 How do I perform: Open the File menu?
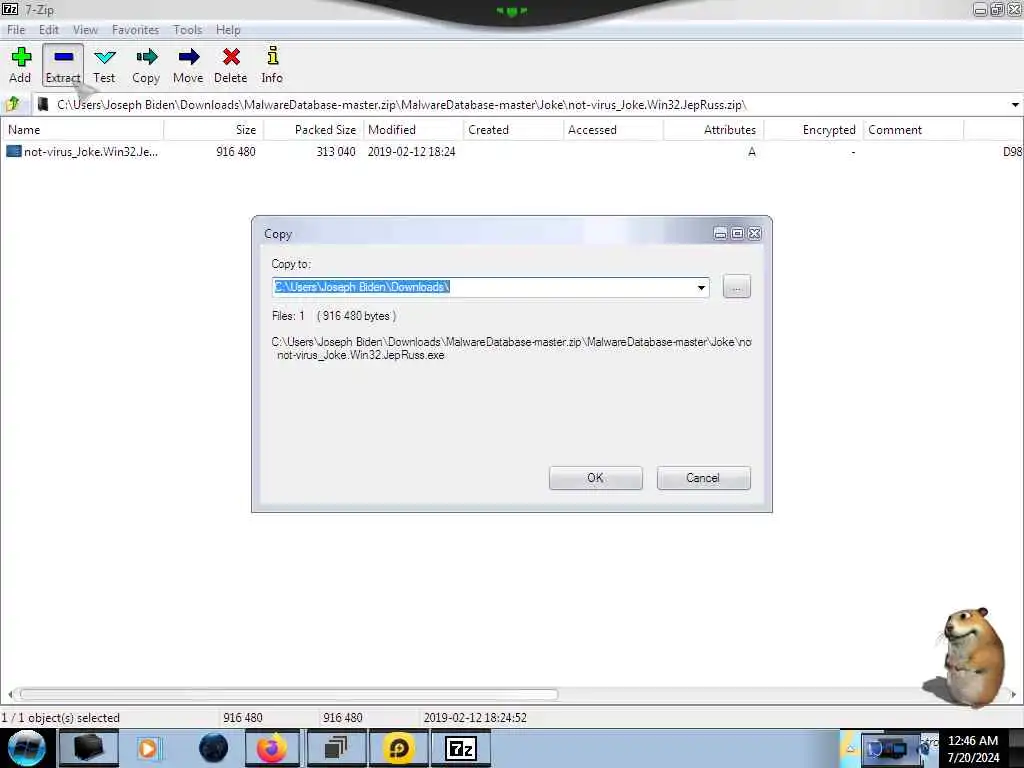coord(16,30)
